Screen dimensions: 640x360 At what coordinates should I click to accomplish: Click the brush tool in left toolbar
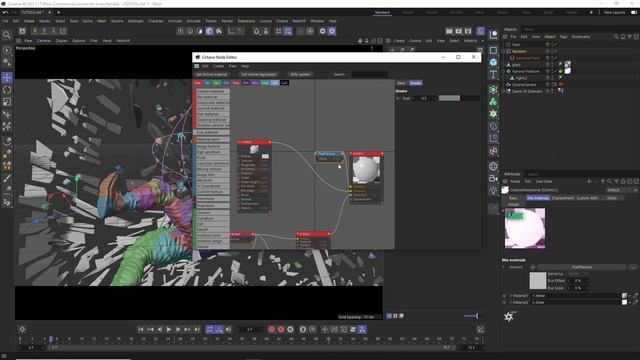pyautogui.click(x=7, y=178)
